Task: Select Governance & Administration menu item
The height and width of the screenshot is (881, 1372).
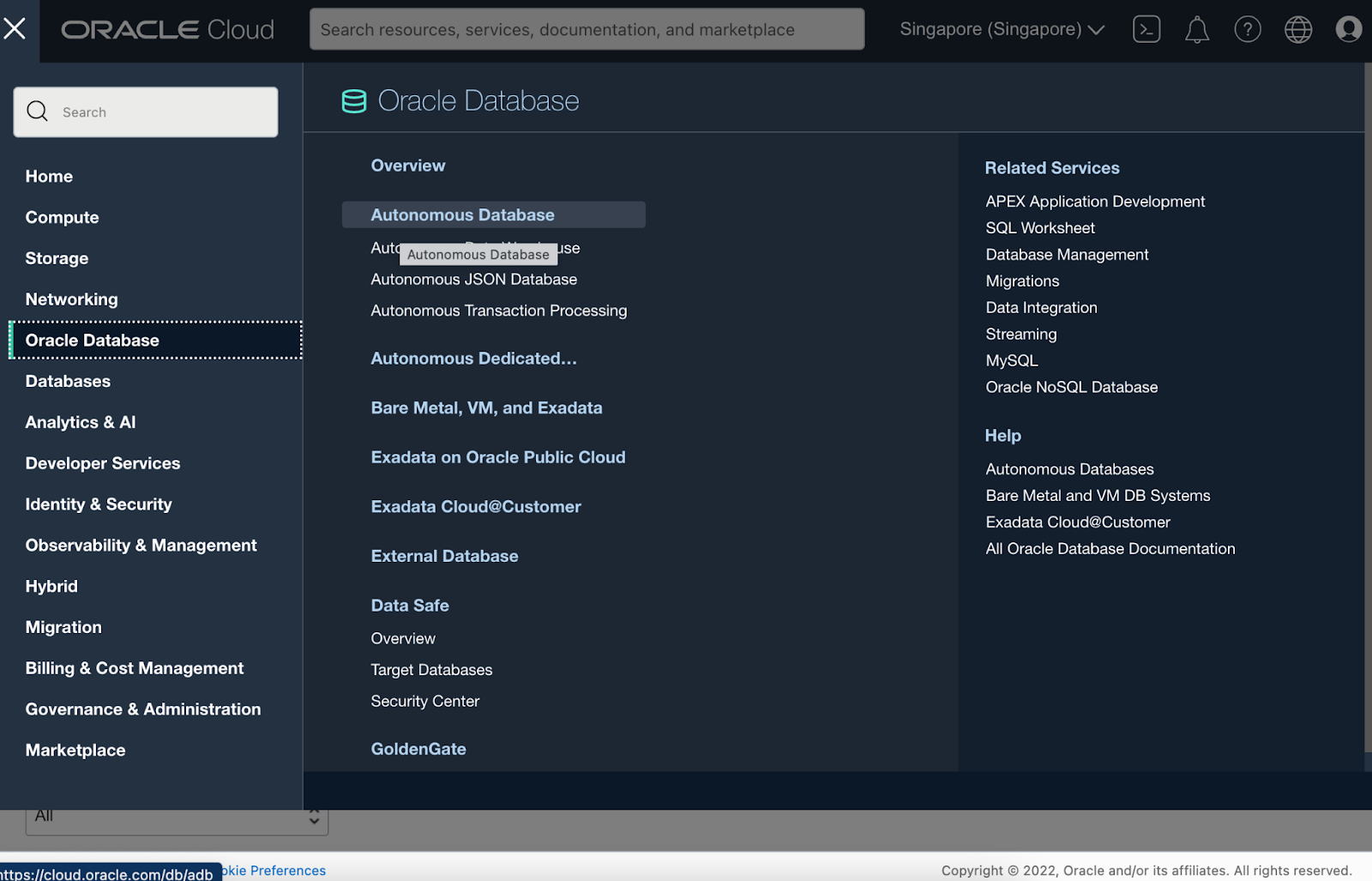Action: coord(143,709)
